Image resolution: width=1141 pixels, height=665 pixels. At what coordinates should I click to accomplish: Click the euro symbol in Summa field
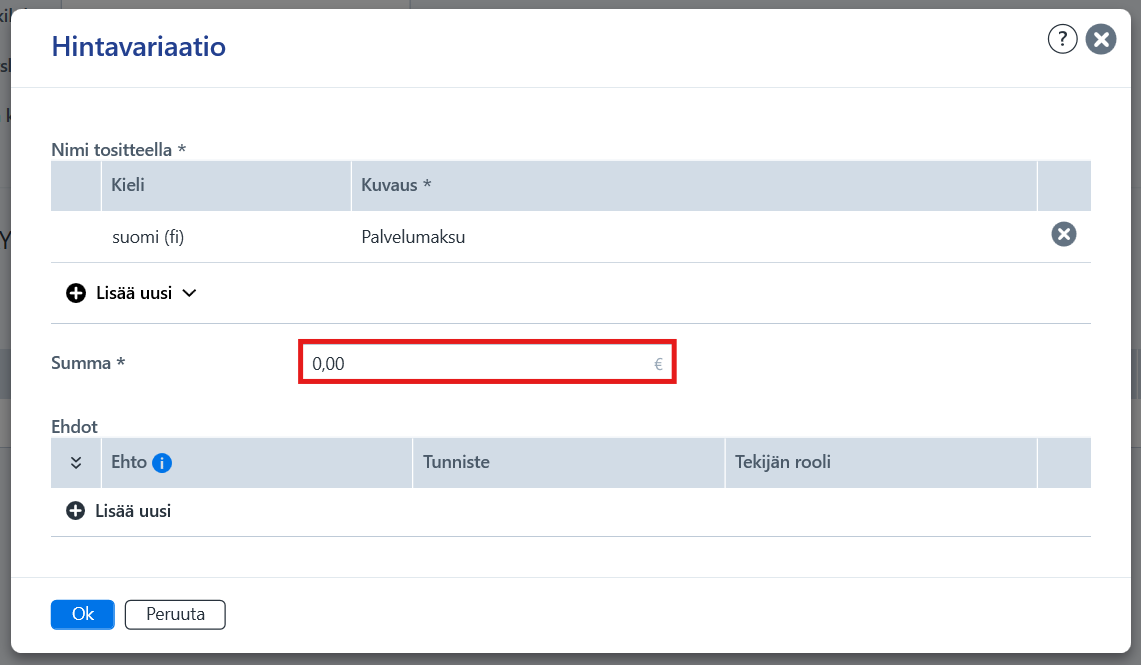pos(658,364)
